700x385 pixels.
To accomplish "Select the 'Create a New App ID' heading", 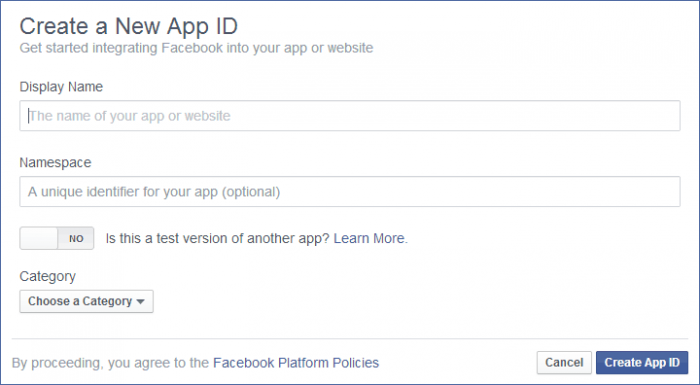I will coord(129,26).
